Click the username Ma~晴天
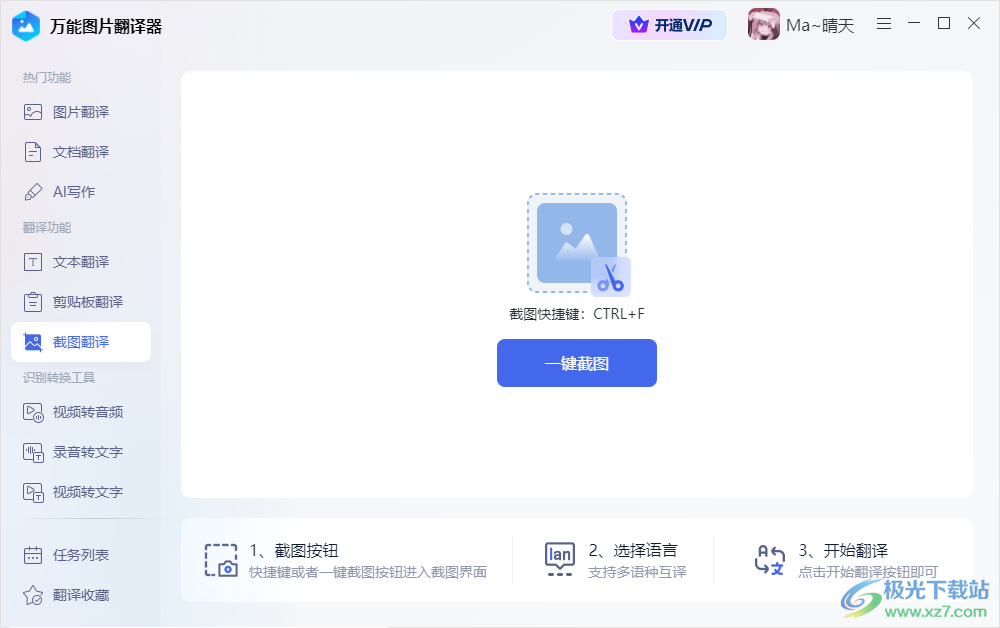 [820, 26]
